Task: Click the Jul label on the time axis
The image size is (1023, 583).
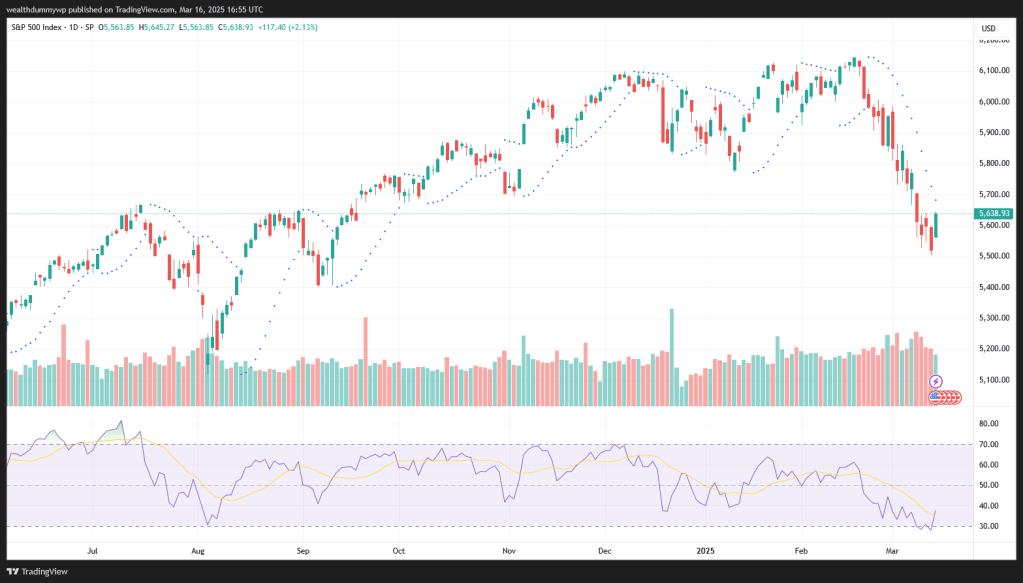Action: [93, 550]
